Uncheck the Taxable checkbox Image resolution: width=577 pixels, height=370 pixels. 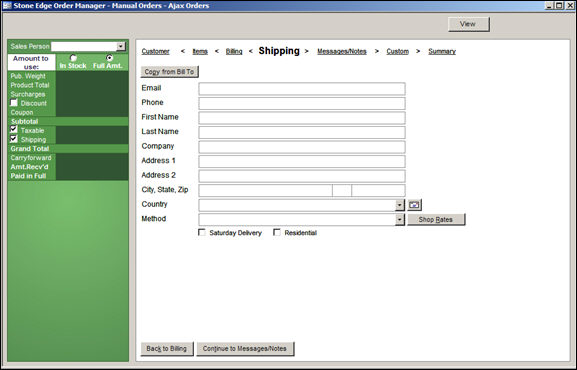(x=14, y=130)
